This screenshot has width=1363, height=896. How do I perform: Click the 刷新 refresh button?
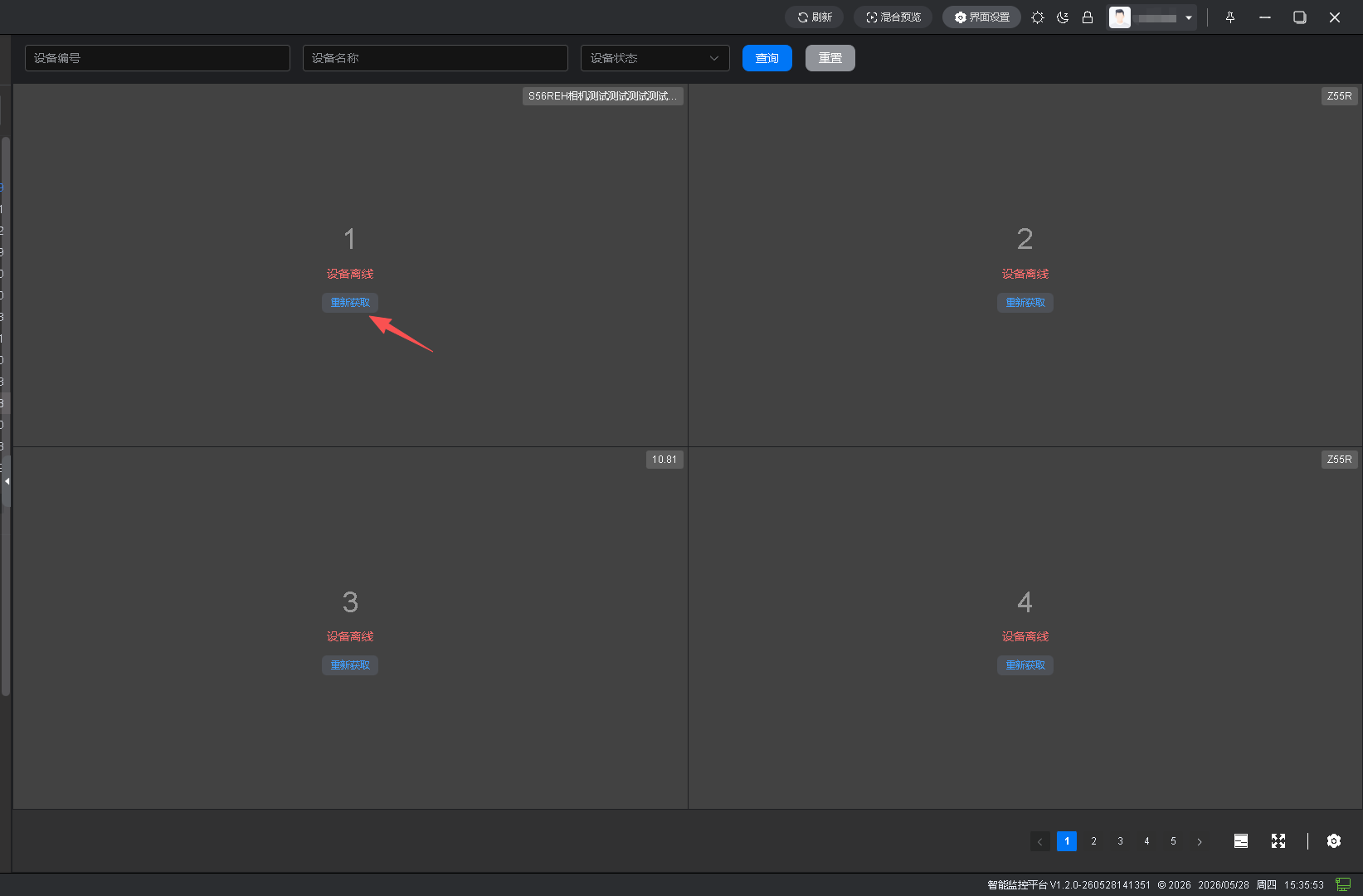click(815, 17)
